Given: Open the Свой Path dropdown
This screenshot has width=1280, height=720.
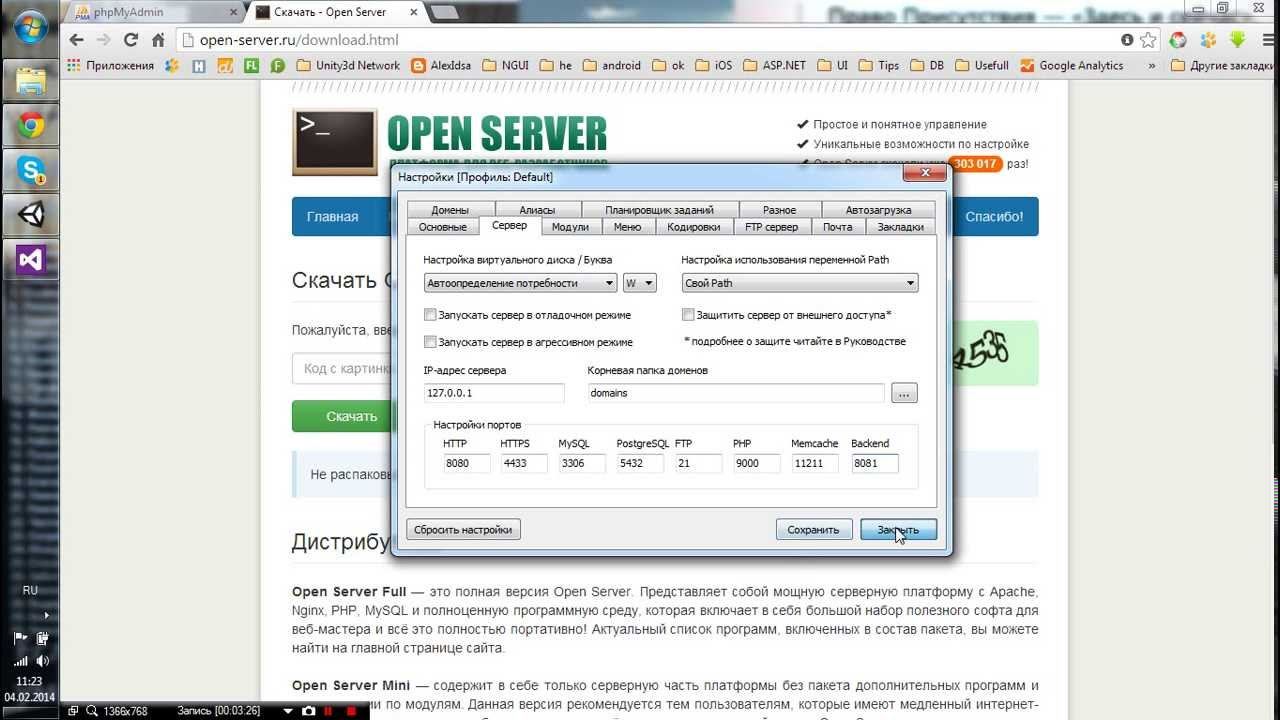Looking at the screenshot, I should click(800, 283).
